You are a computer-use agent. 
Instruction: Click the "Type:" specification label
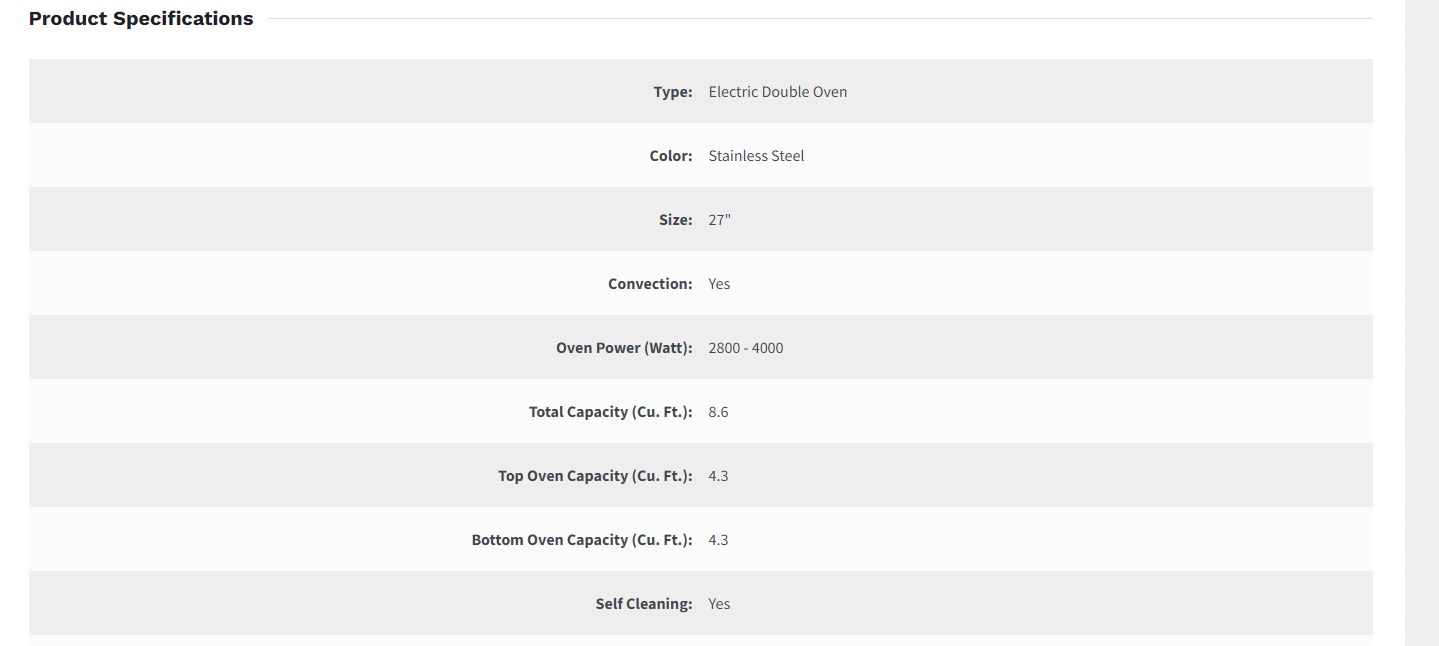[672, 92]
